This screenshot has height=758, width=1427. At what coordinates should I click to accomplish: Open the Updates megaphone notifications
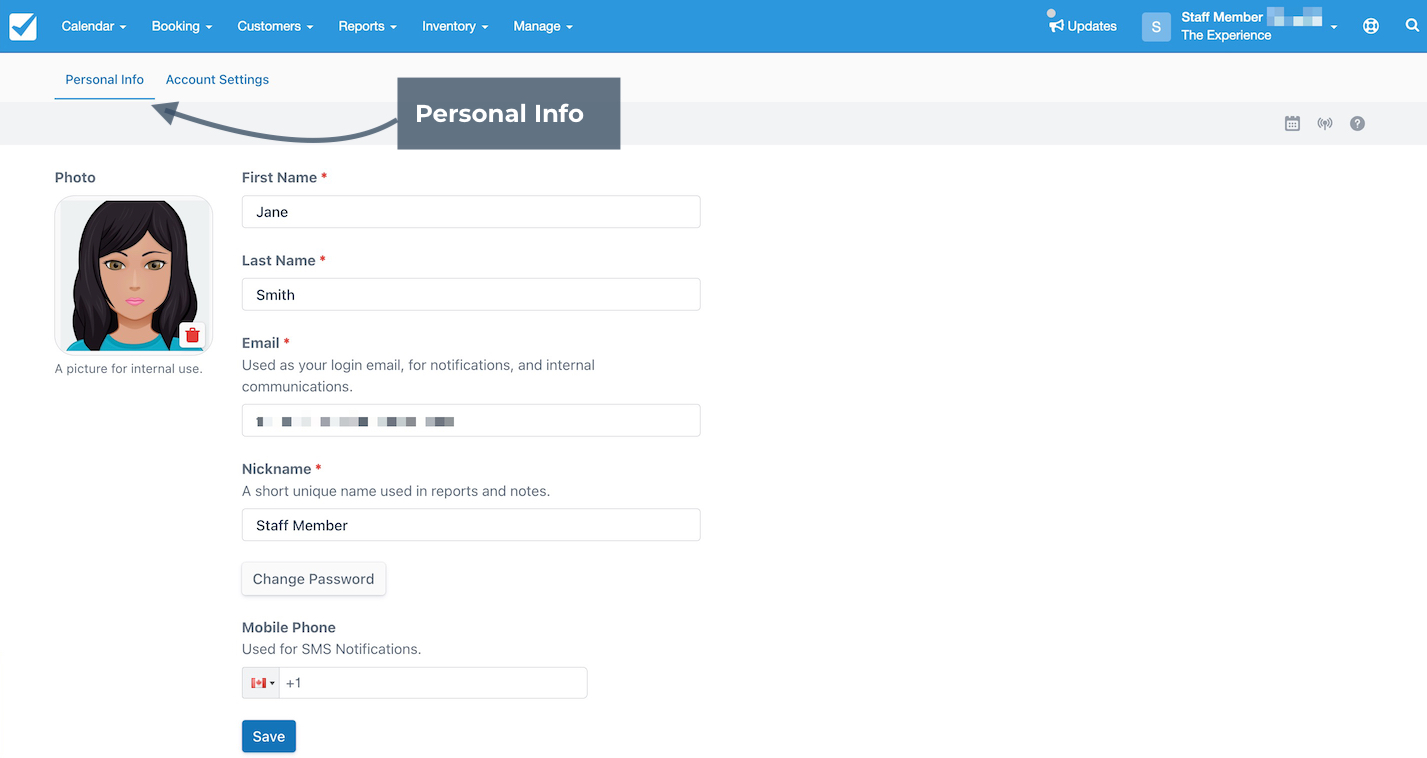[1083, 26]
